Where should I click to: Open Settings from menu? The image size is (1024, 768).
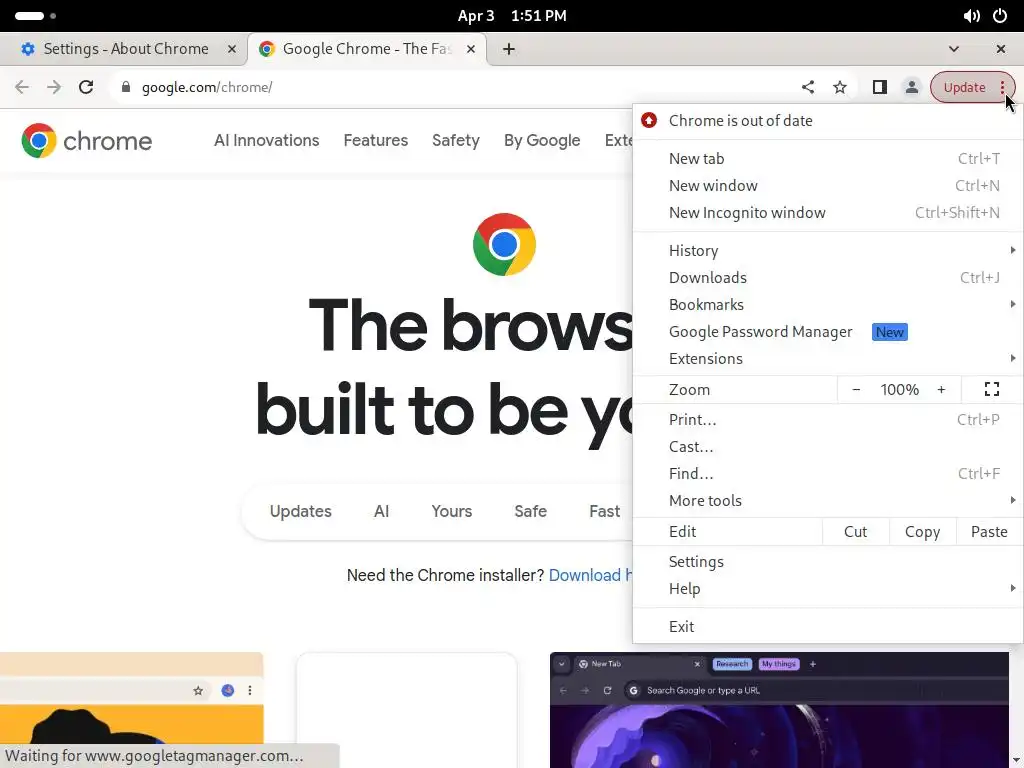[x=827, y=562]
